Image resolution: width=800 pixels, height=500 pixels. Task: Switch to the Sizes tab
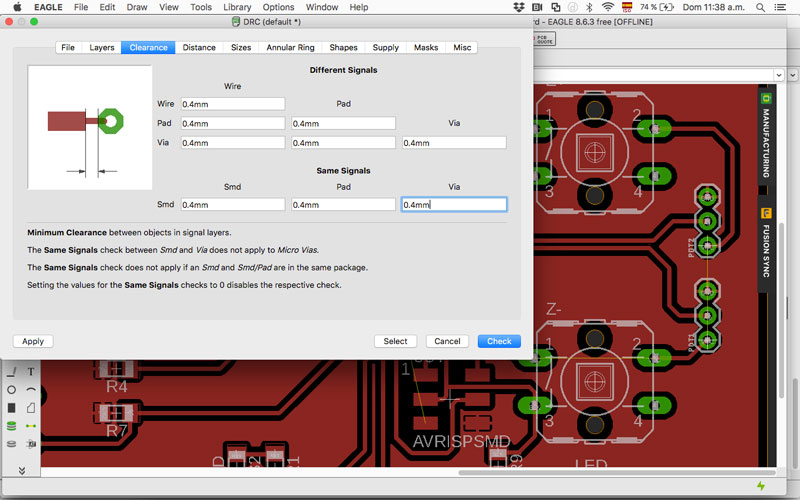241,47
